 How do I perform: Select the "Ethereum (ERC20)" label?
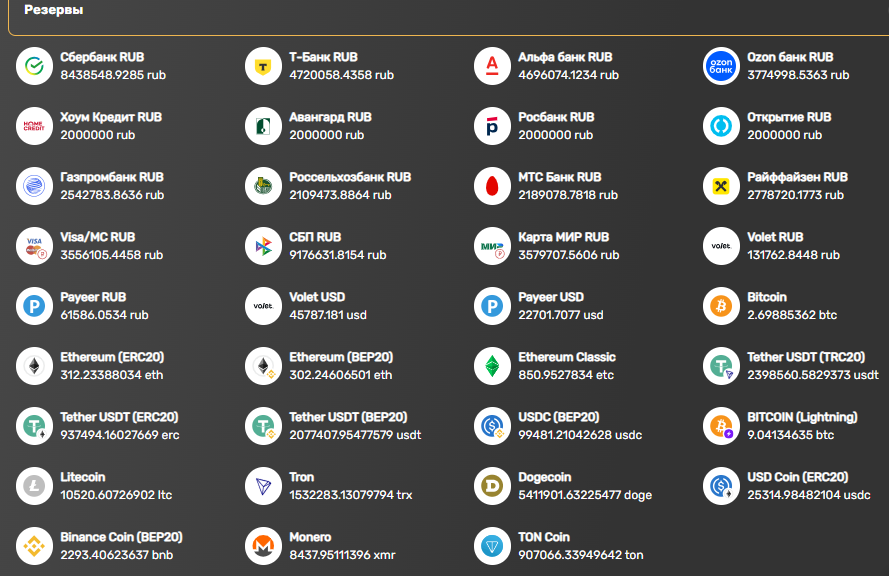[112, 358]
